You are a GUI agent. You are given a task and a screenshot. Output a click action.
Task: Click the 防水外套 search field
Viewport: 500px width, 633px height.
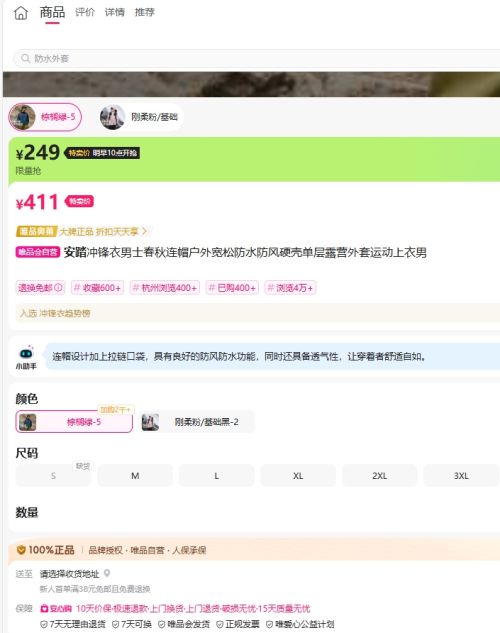[257, 59]
